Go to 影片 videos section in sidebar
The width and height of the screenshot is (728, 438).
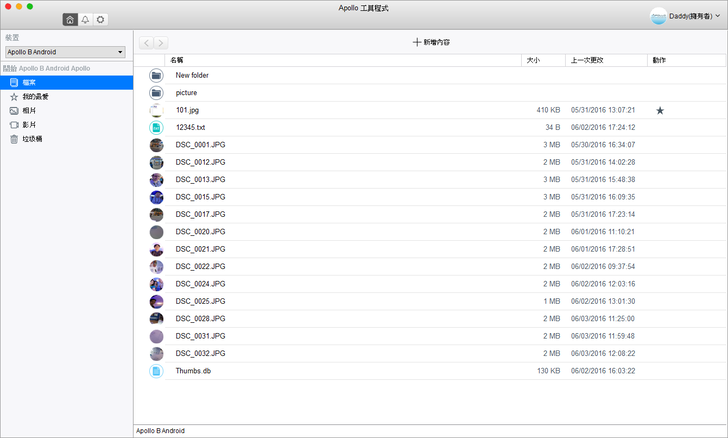tap(30, 125)
